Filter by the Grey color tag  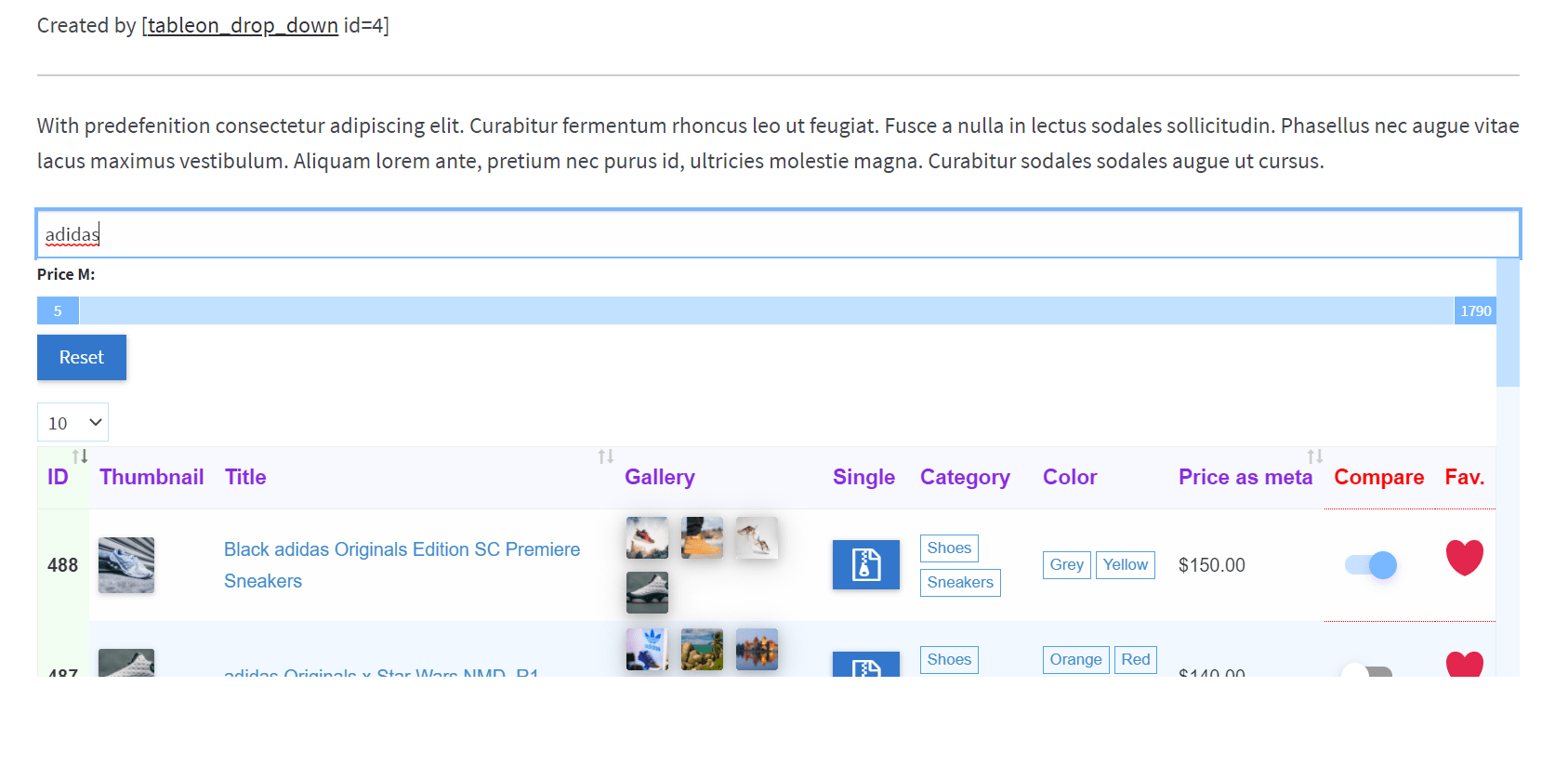(1067, 565)
